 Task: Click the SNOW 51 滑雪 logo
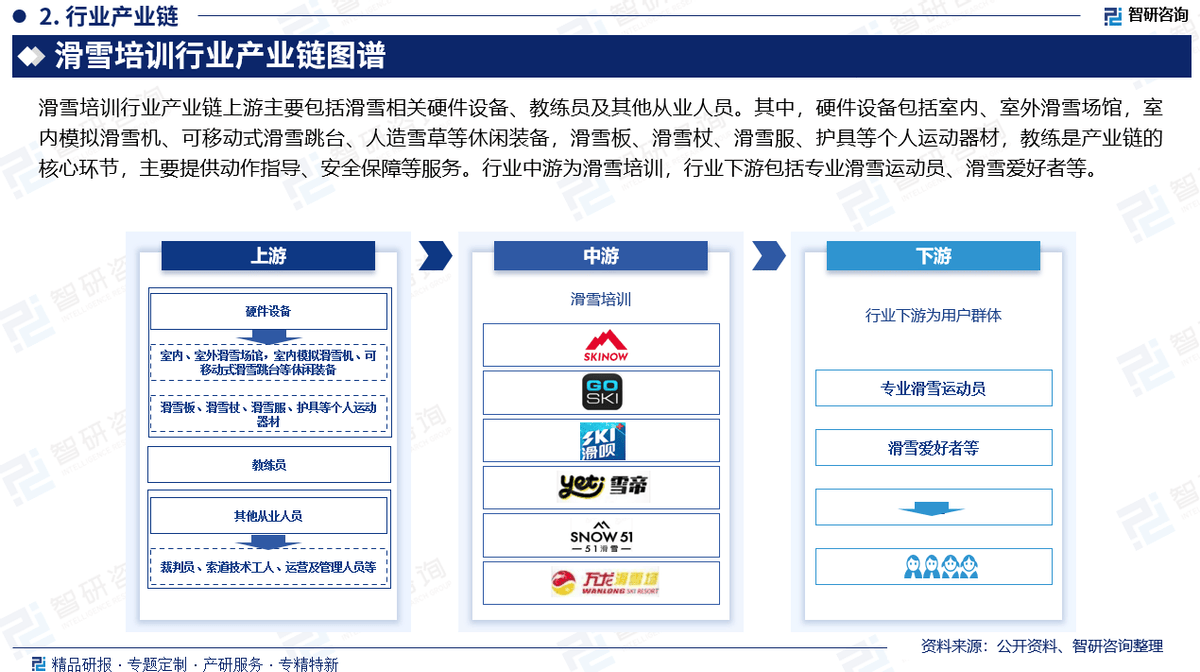pyautogui.click(x=601, y=535)
